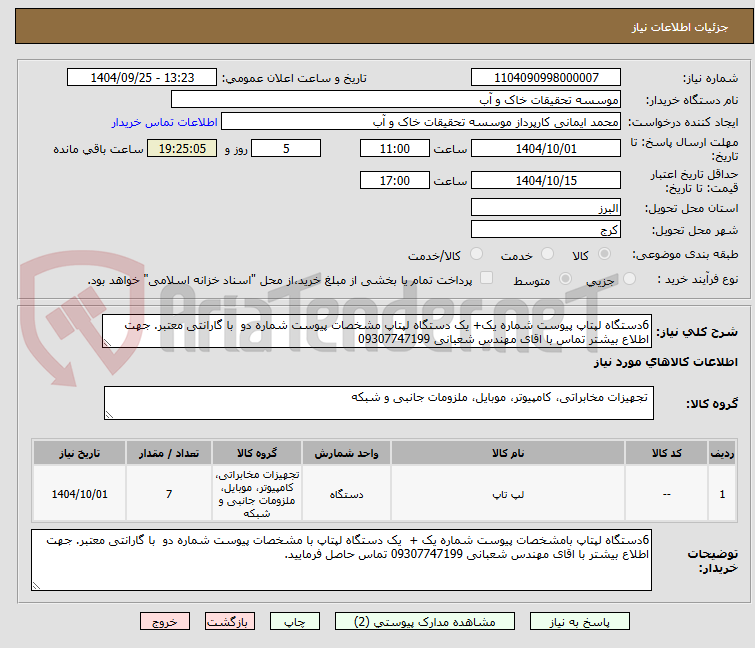Click the deadline time 11:00 field
The image size is (755, 648).
[x=395, y=148]
